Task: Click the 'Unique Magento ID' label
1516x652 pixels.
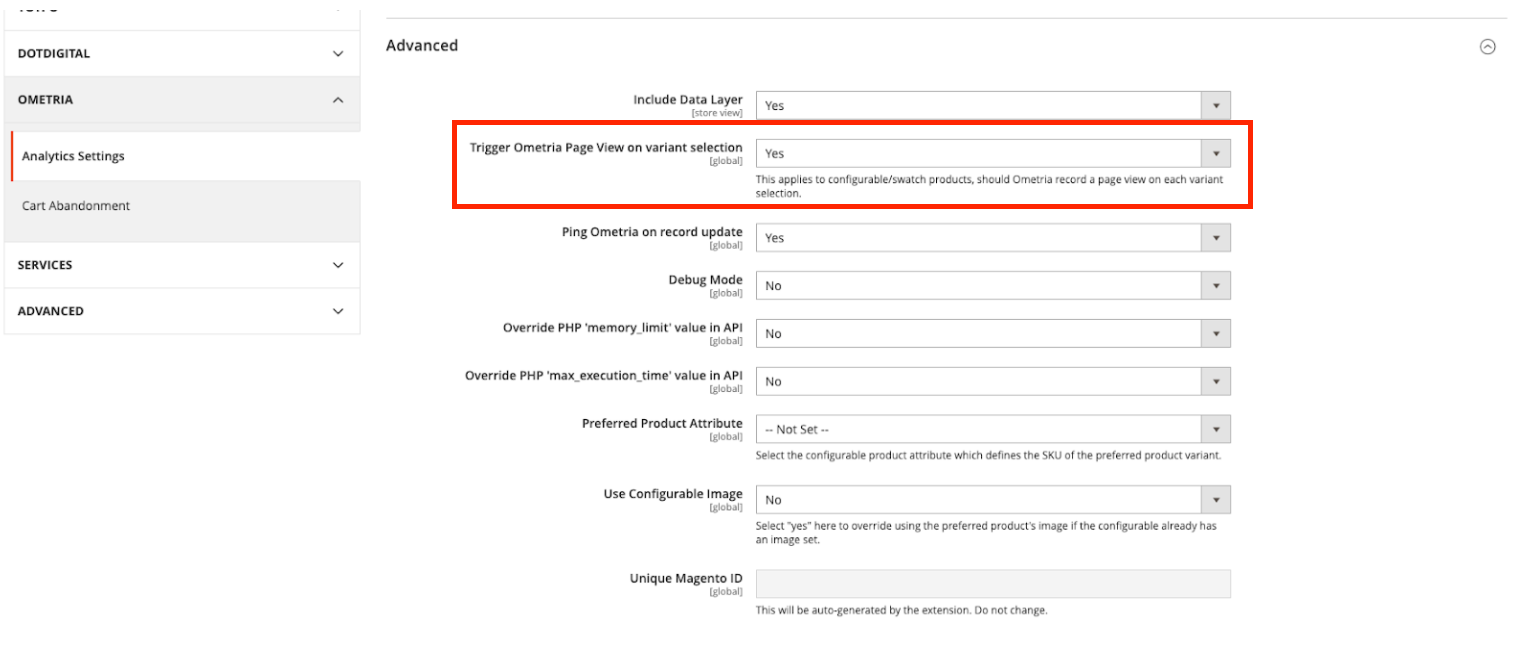Action: (x=686, y=578)
